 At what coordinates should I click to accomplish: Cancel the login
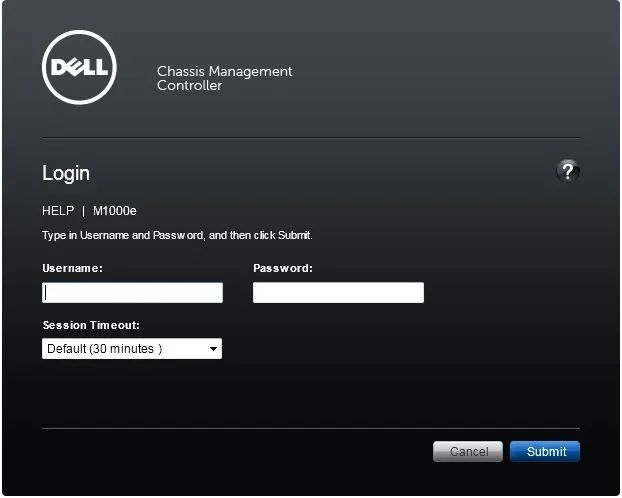pyautogui.click(x=468, y=452)
